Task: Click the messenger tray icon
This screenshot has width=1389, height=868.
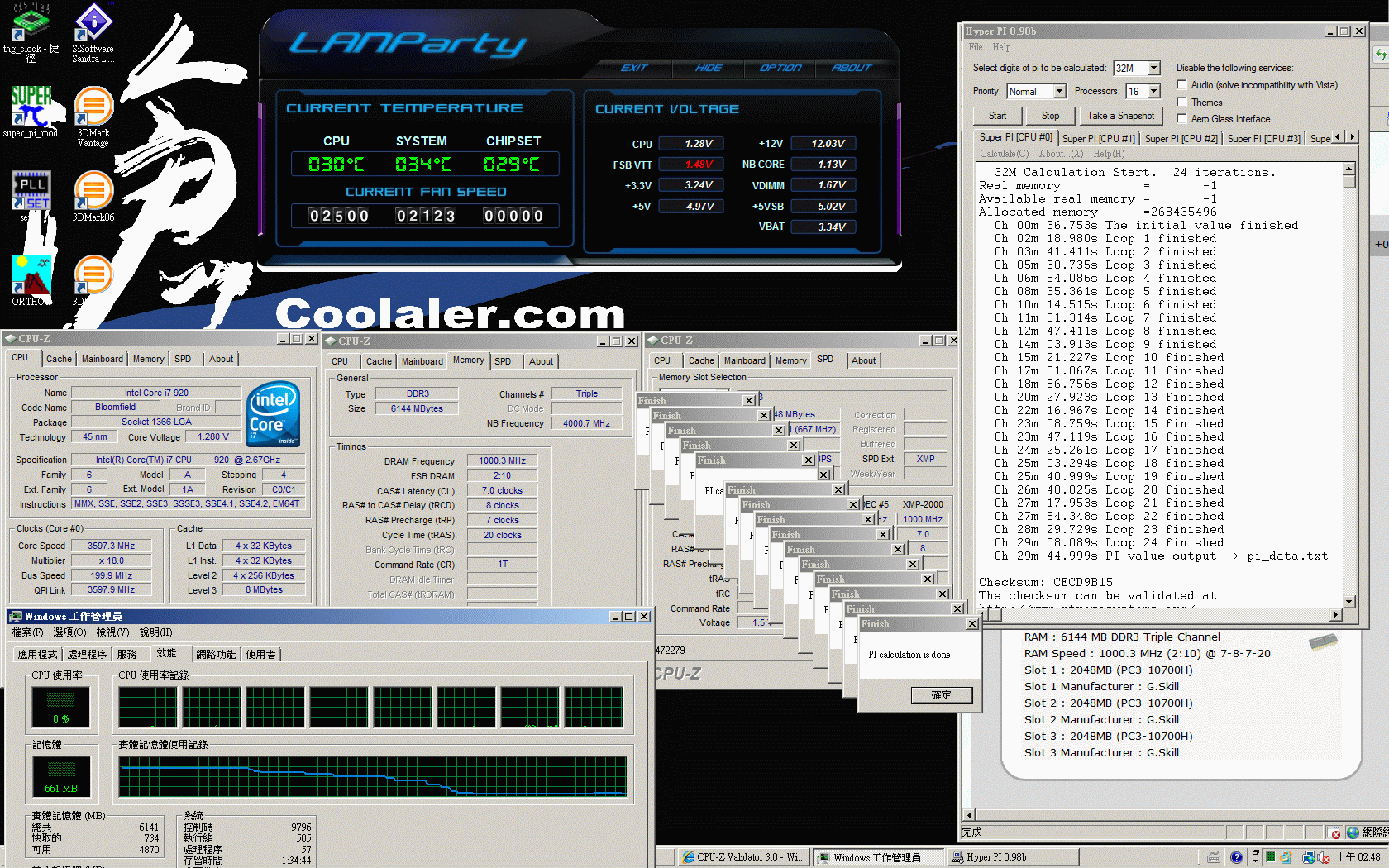Action: coord(1286,857)
